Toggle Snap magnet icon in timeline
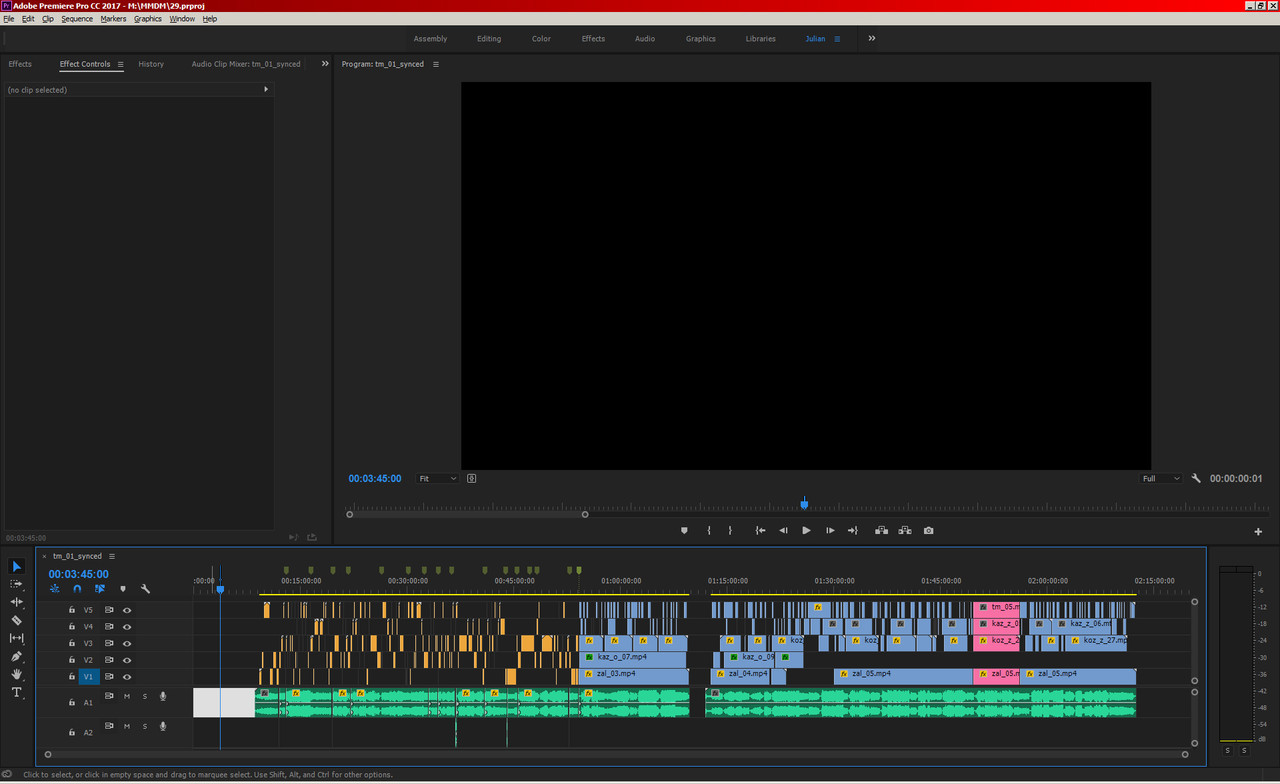1280x784 pixels. tap(77, 589)
